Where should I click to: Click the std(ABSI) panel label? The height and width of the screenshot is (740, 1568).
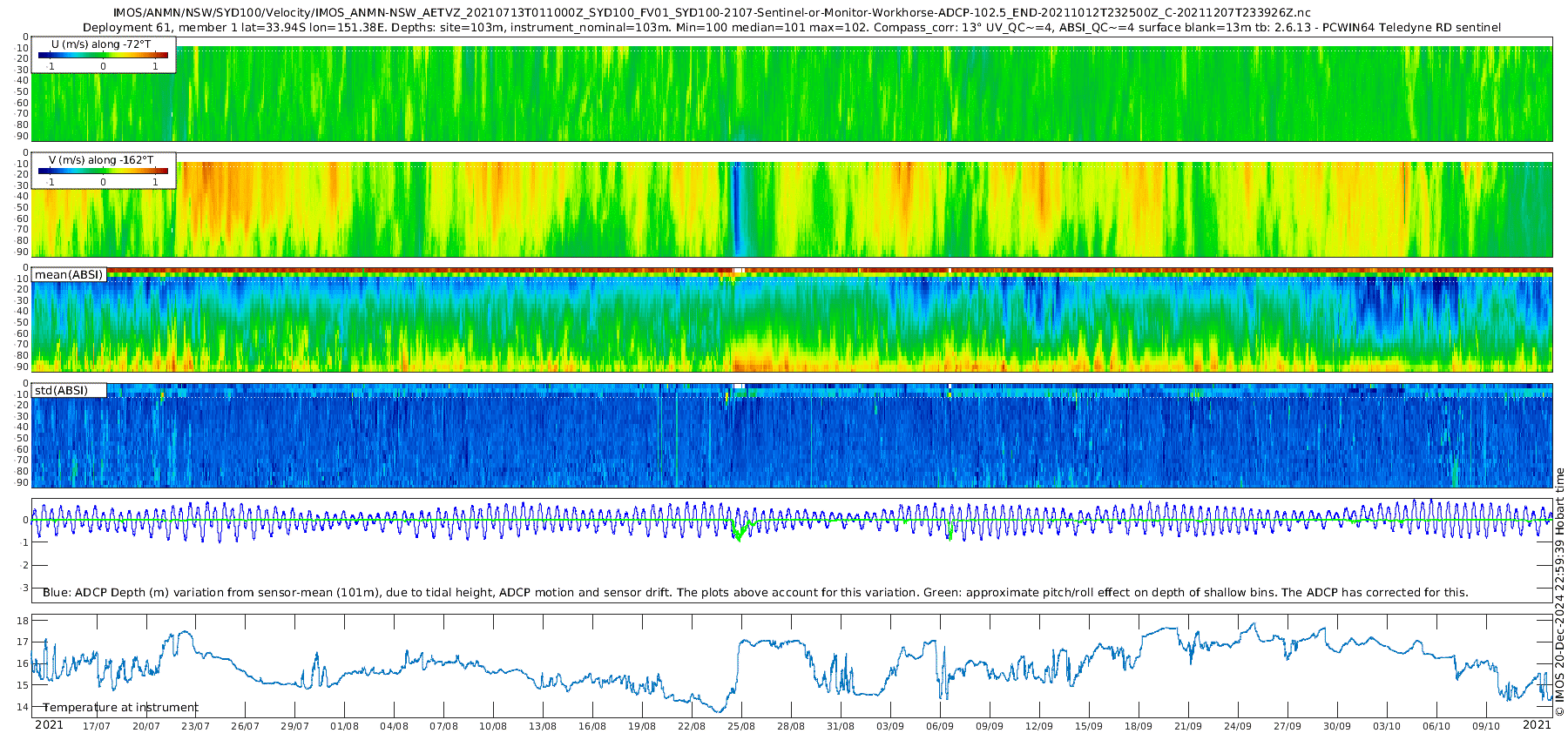[x=61, y=391]
